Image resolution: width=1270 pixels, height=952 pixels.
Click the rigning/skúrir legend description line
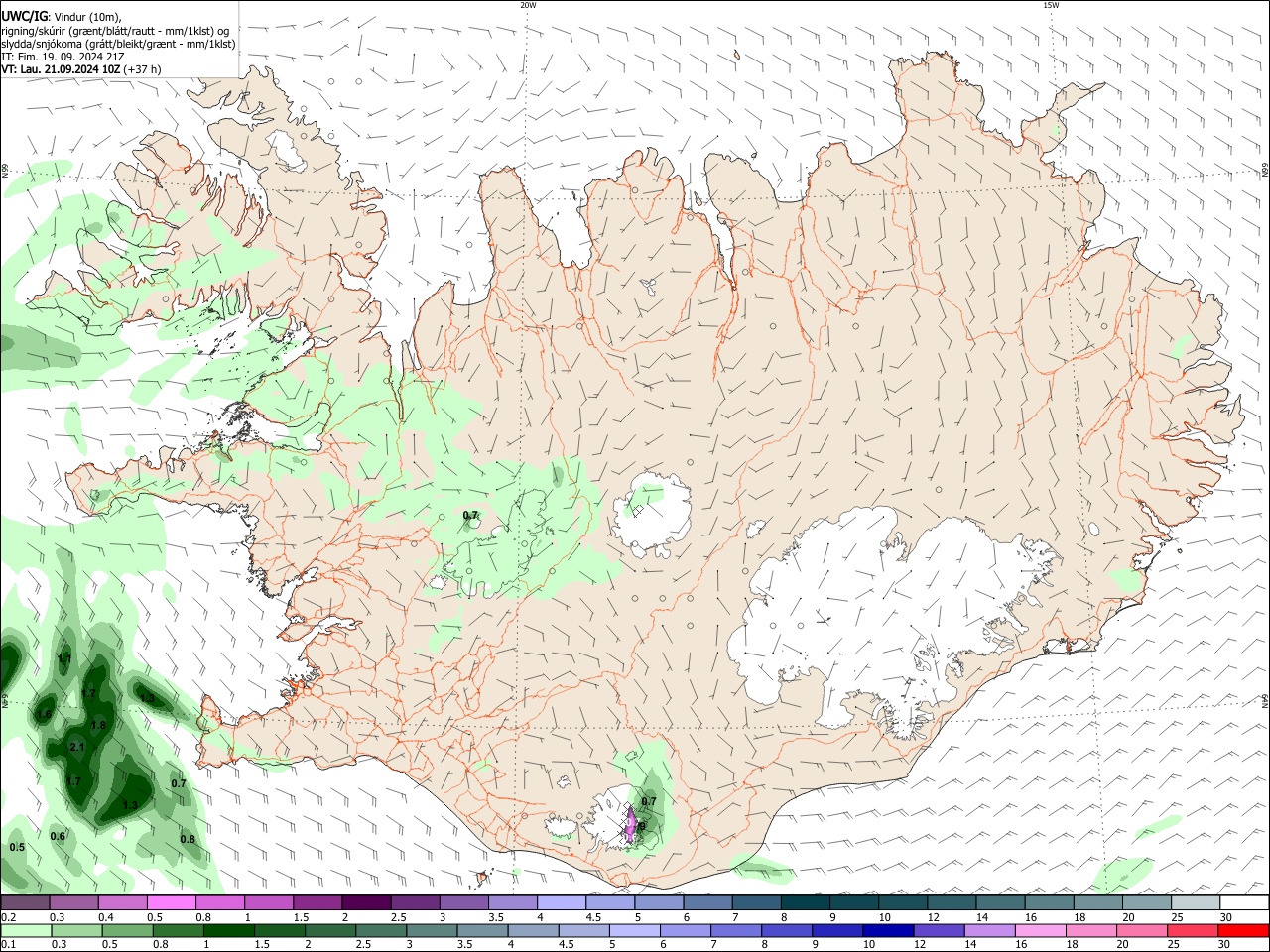point(115,31)
